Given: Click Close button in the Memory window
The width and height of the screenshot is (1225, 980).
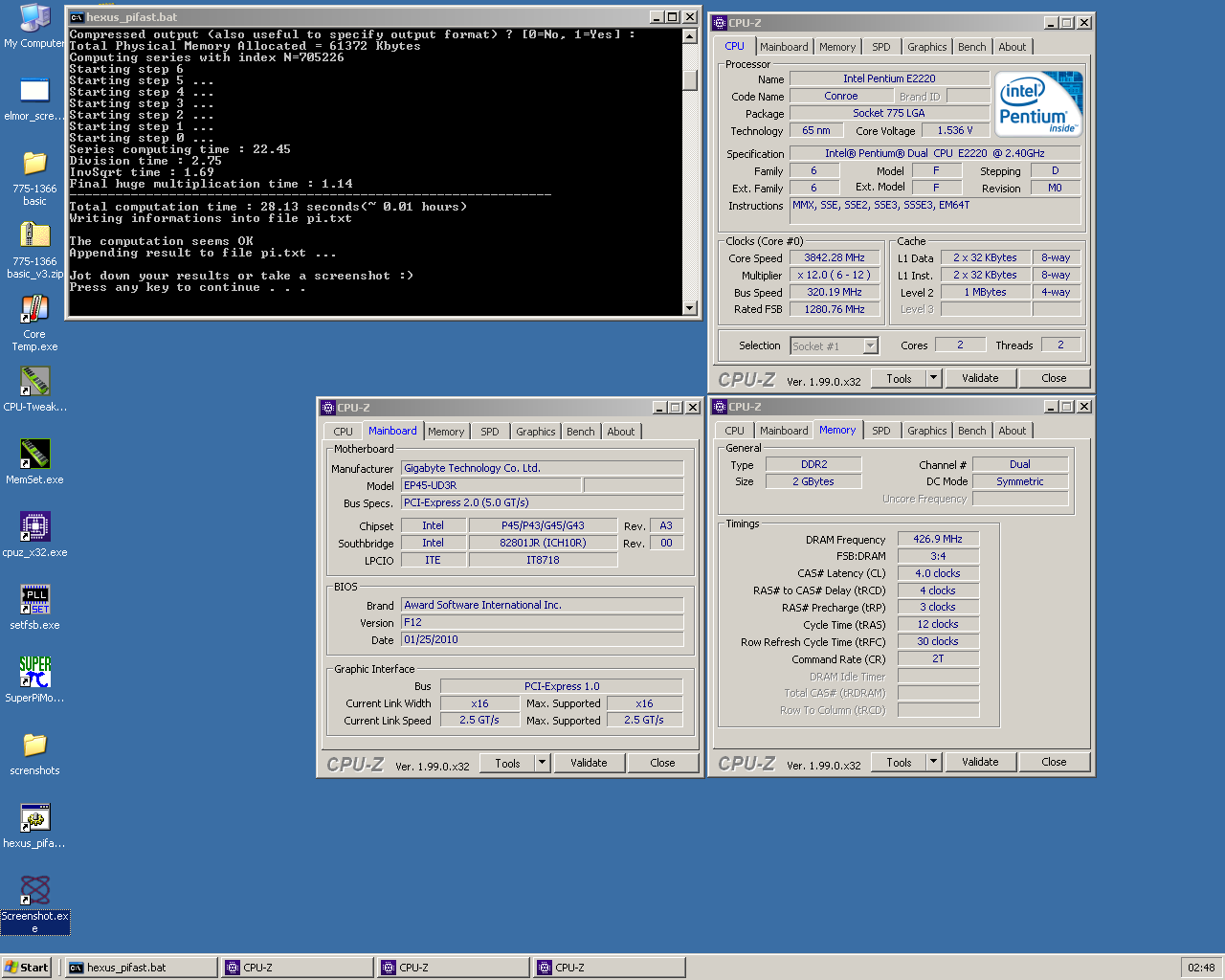Looking at the screenshot, I should pyautogui.click(x=1054, y=762).
